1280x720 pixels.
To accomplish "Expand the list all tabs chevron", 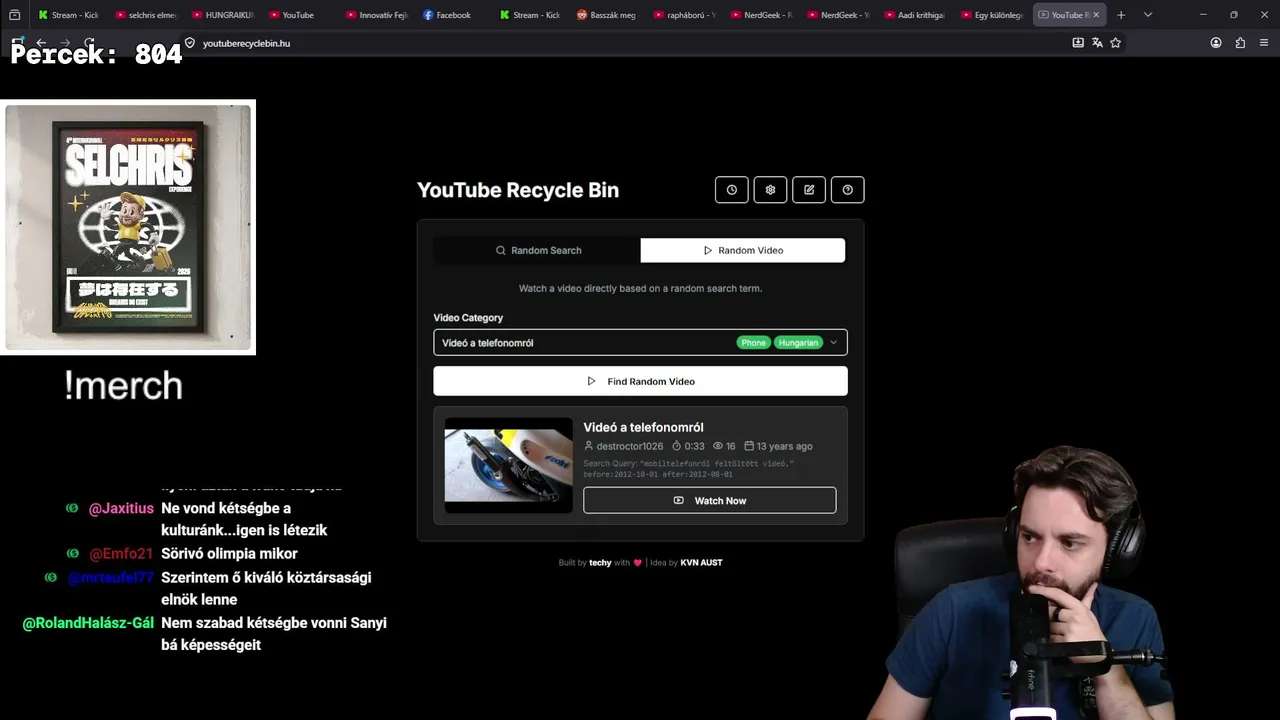I will click(x=1148, y=15).
